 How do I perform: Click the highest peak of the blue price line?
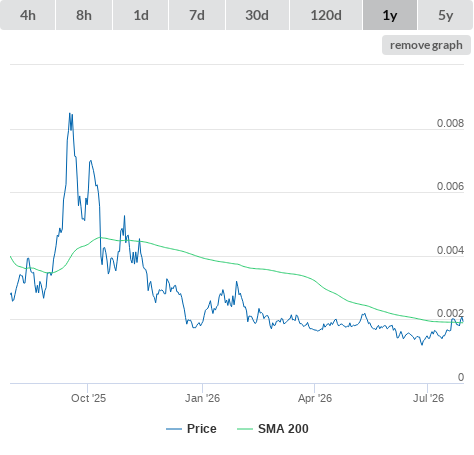click(70, 114)
